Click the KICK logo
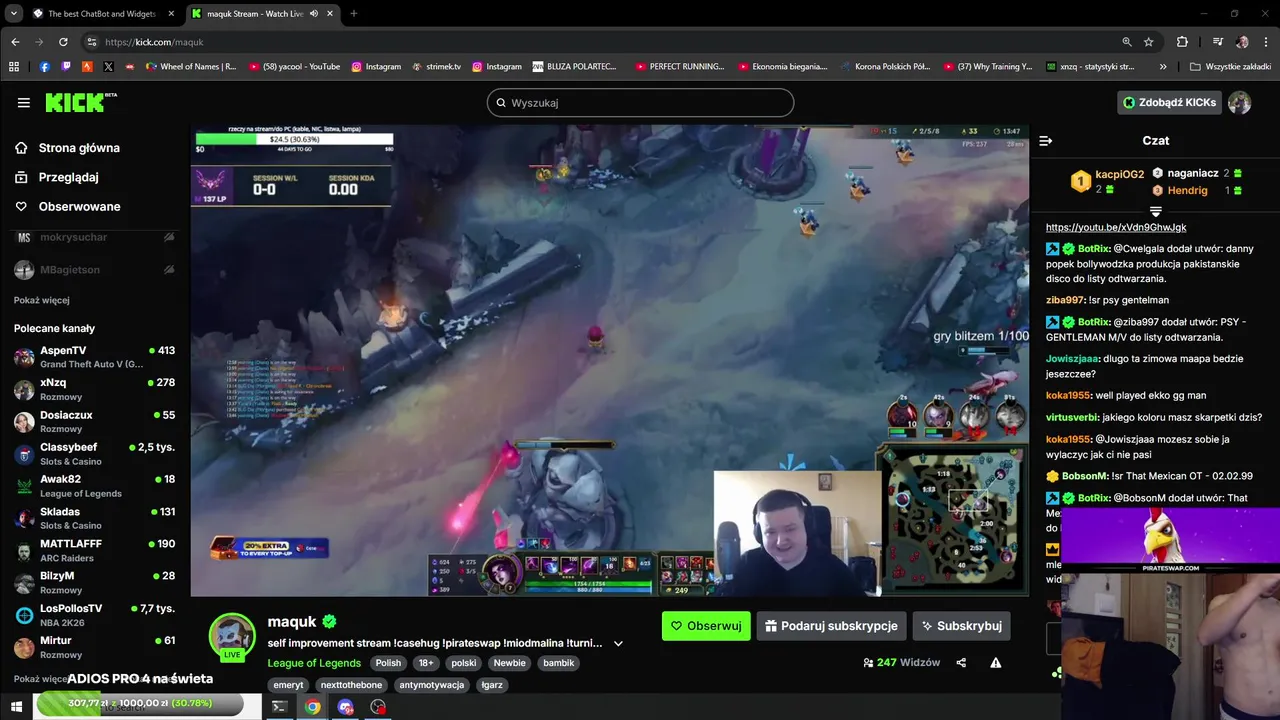Image resolution: width=1280 pixels, height=720 pixels. [x=80, y=102]
